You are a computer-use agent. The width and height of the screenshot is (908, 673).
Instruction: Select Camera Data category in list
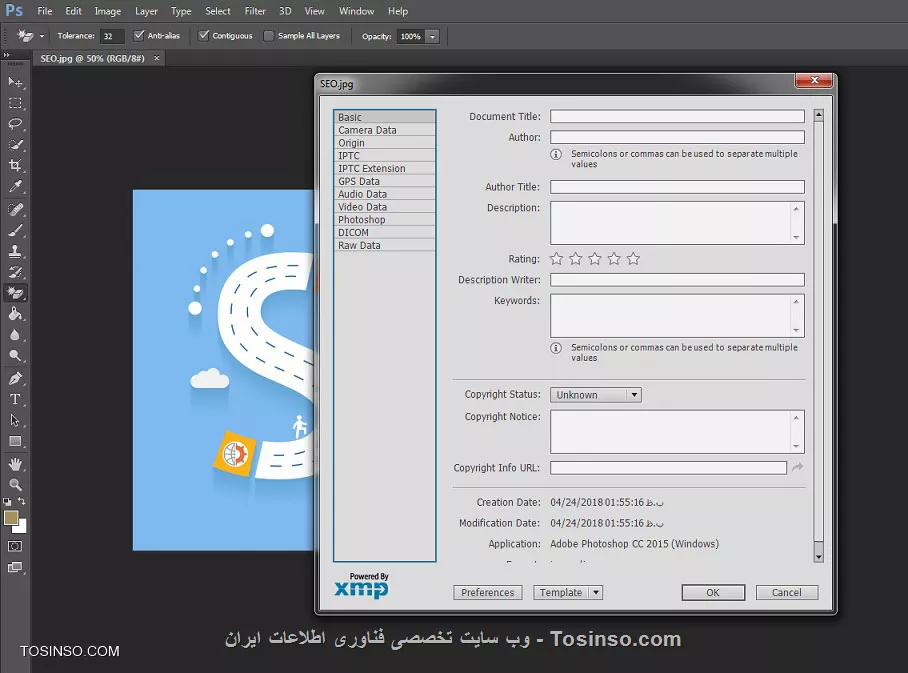(385, 130)
